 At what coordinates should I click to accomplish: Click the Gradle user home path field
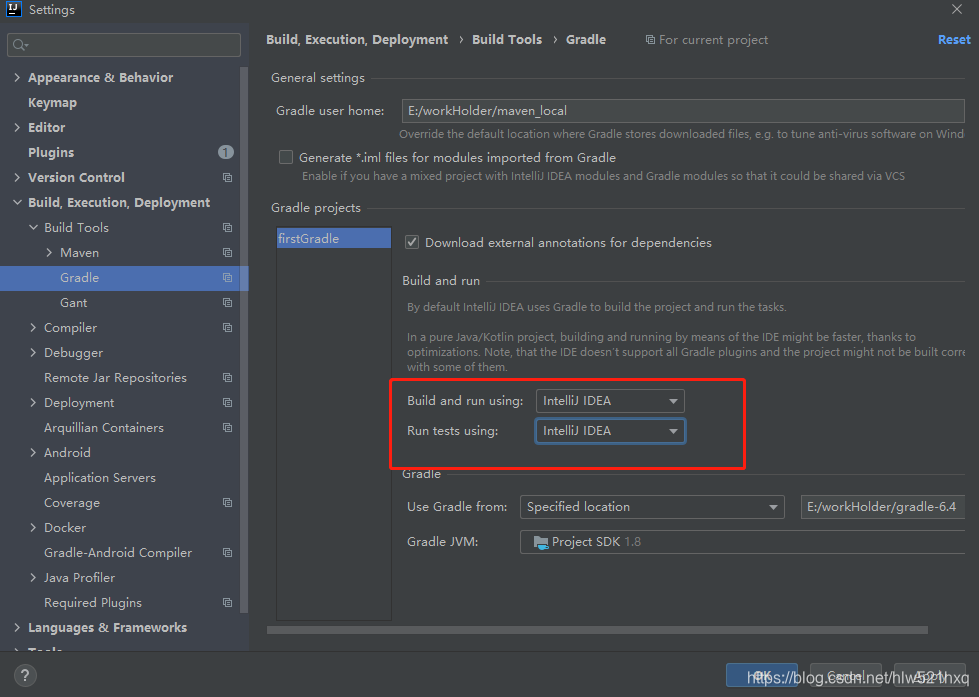683,111
